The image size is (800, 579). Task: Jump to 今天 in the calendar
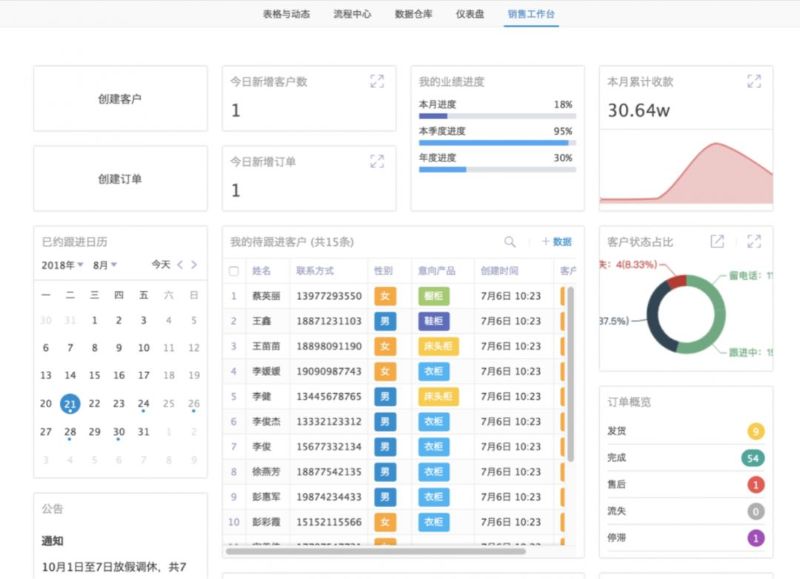point(161,264)
